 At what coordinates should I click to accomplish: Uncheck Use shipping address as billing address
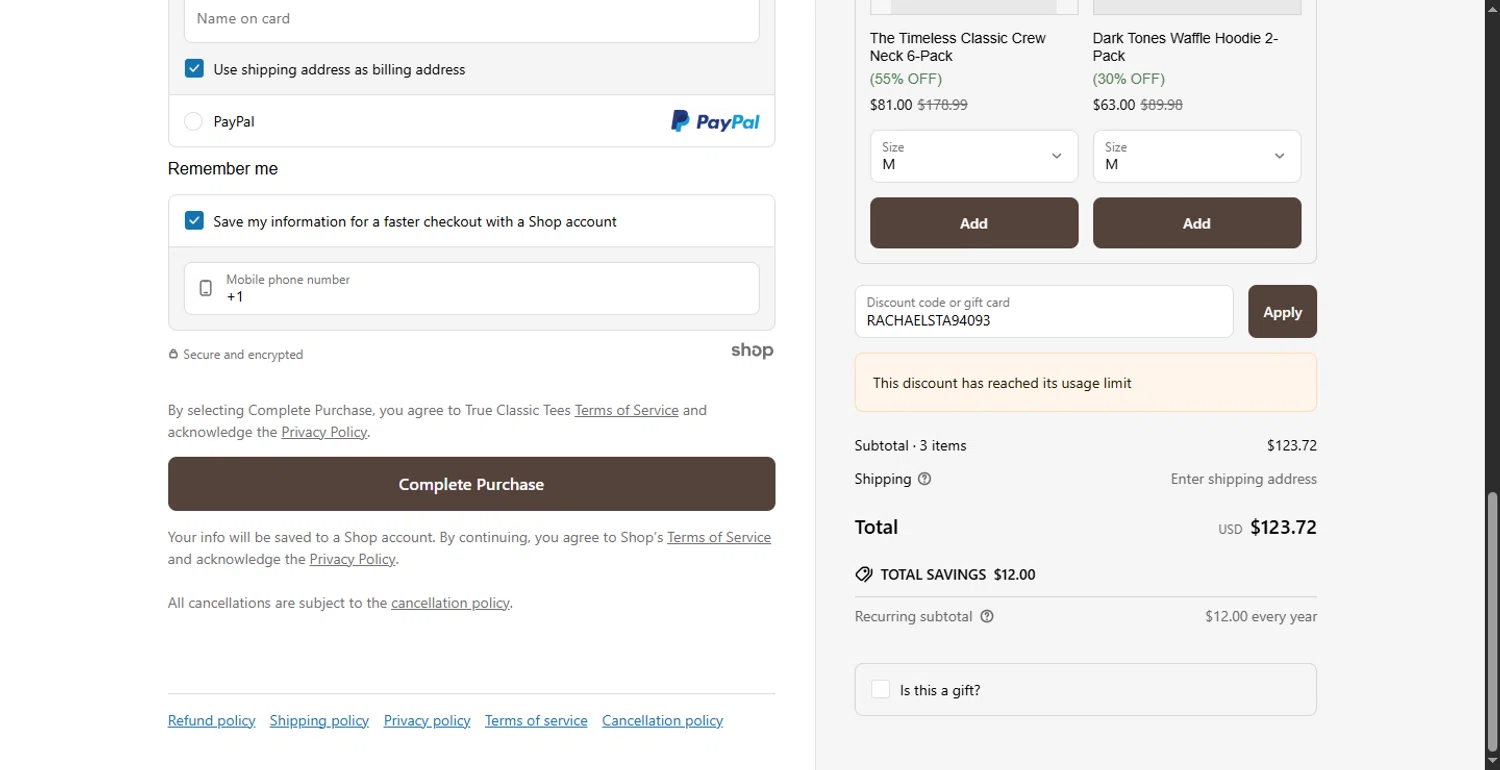(194, 69)
